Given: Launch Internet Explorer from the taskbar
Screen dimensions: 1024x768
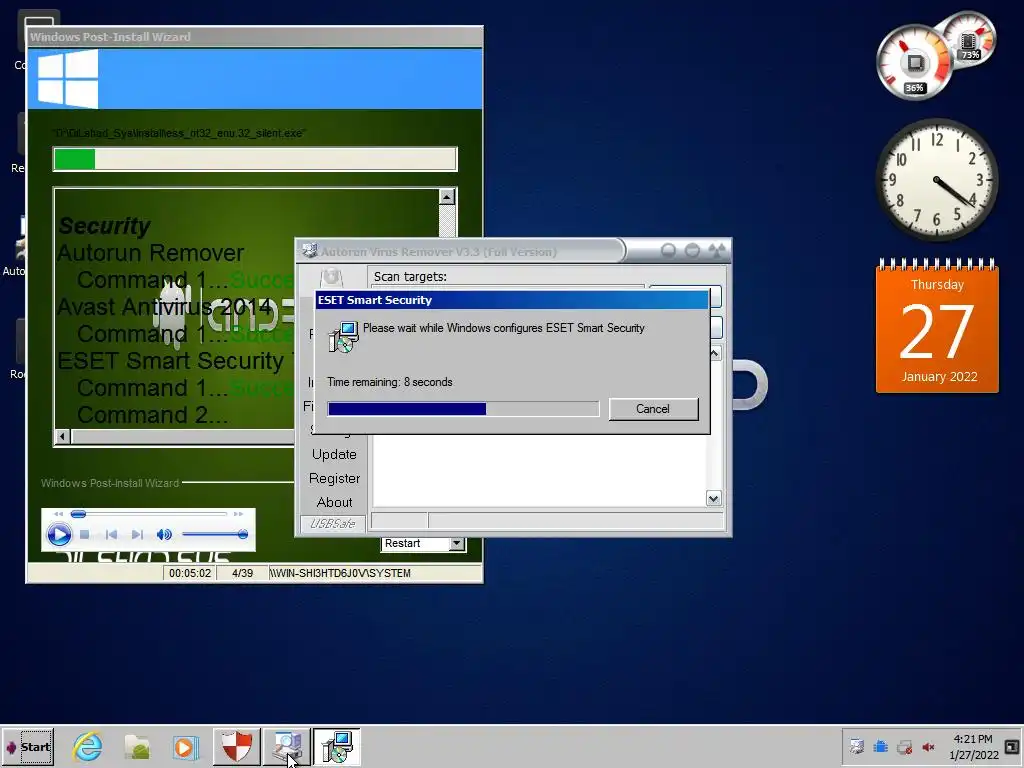Looking at the screenshot, I should (88, 747).
